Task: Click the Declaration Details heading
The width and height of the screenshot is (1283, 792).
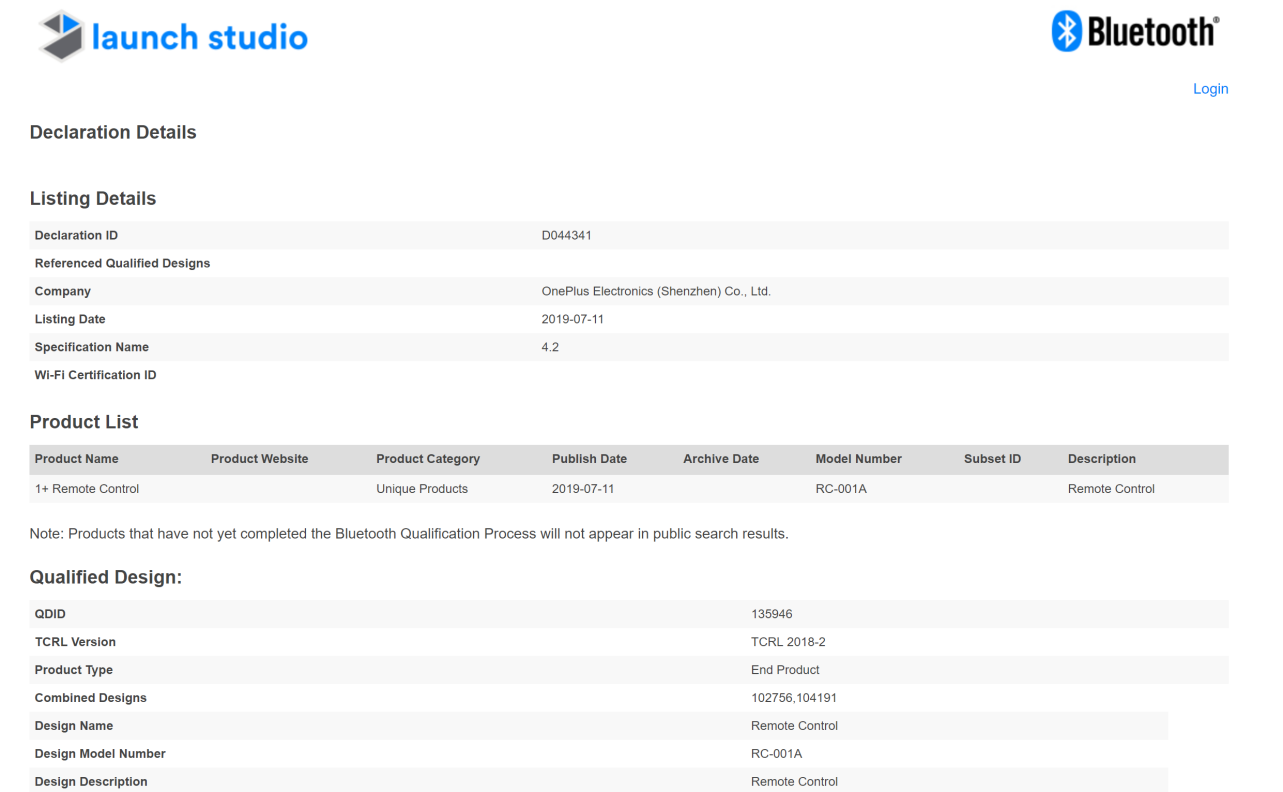Action: click(113, 133)
